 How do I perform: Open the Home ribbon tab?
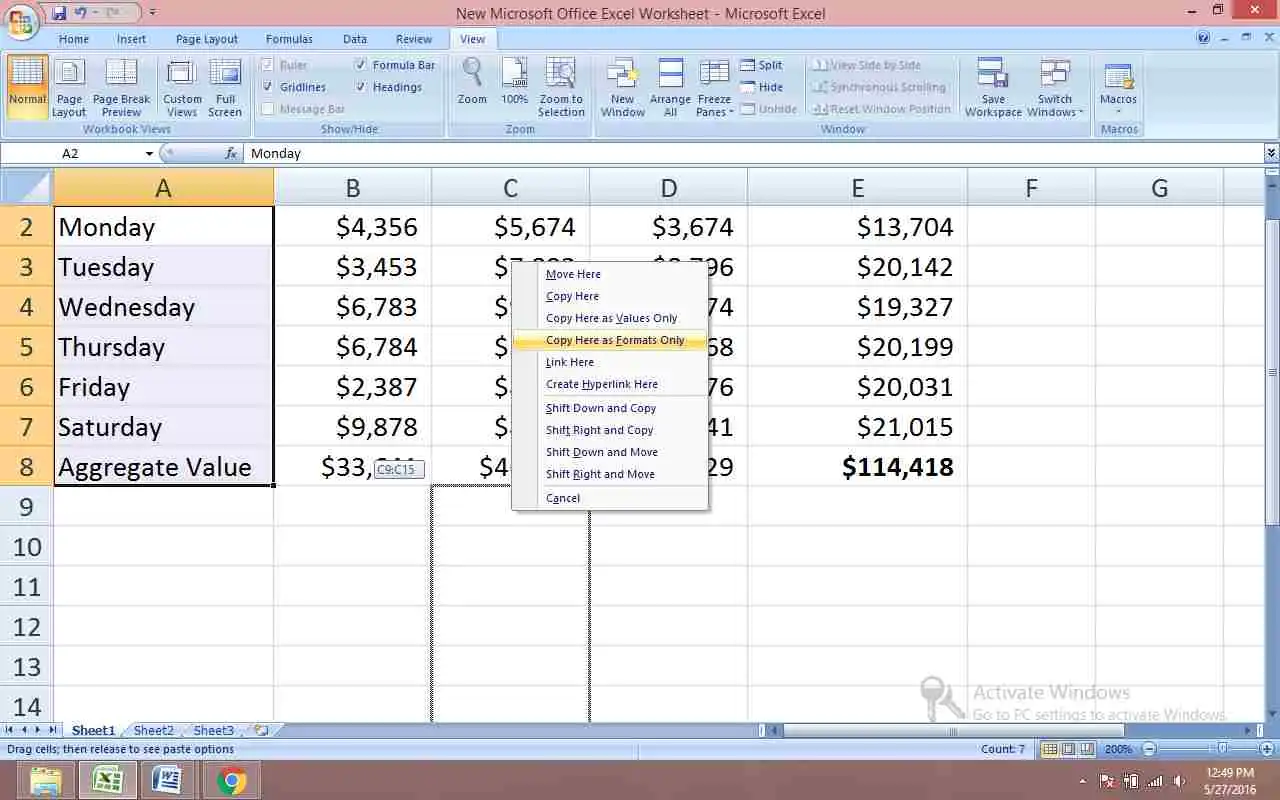pos(74,39)
